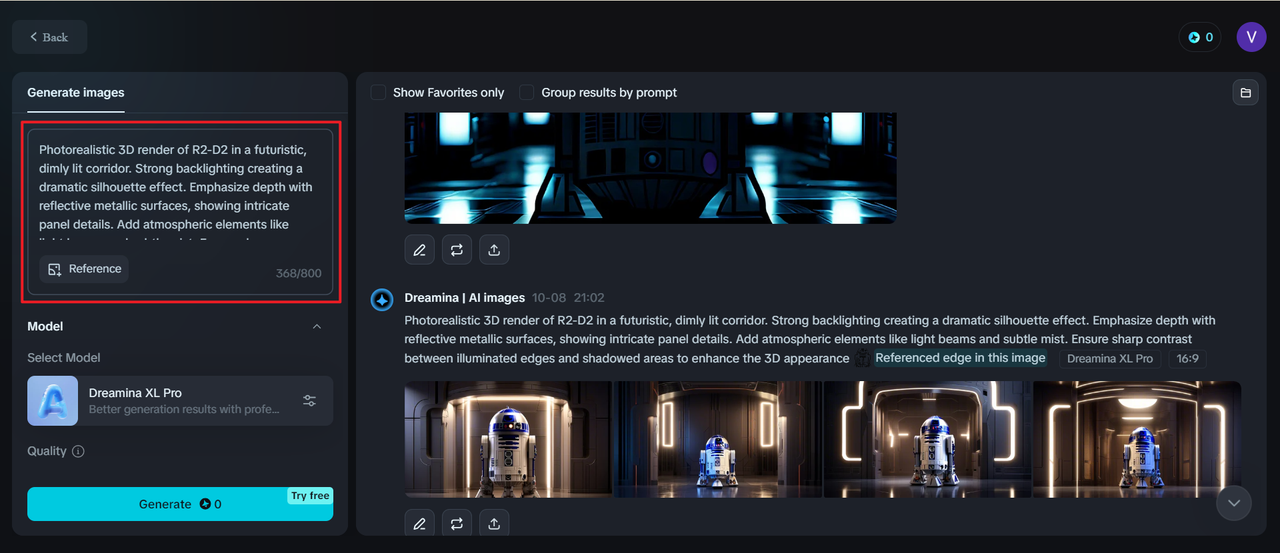Regenerate the top result with loop icon
The image size is (1280, 553).
[457, 250]
